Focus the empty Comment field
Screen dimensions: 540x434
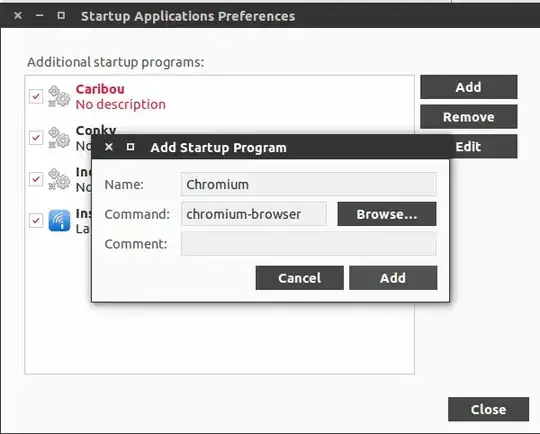[x=309, y=244]
